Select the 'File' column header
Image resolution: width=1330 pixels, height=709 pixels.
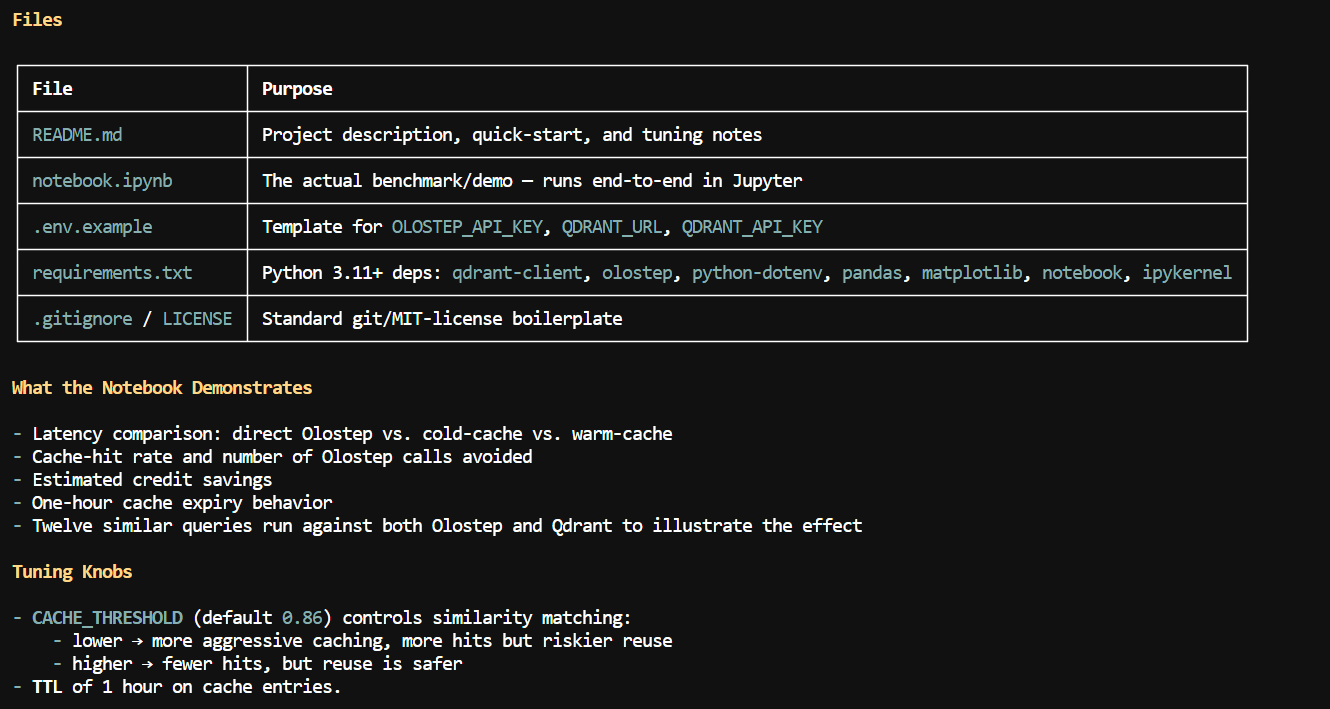pyautogui.click(x=52, y=89)
